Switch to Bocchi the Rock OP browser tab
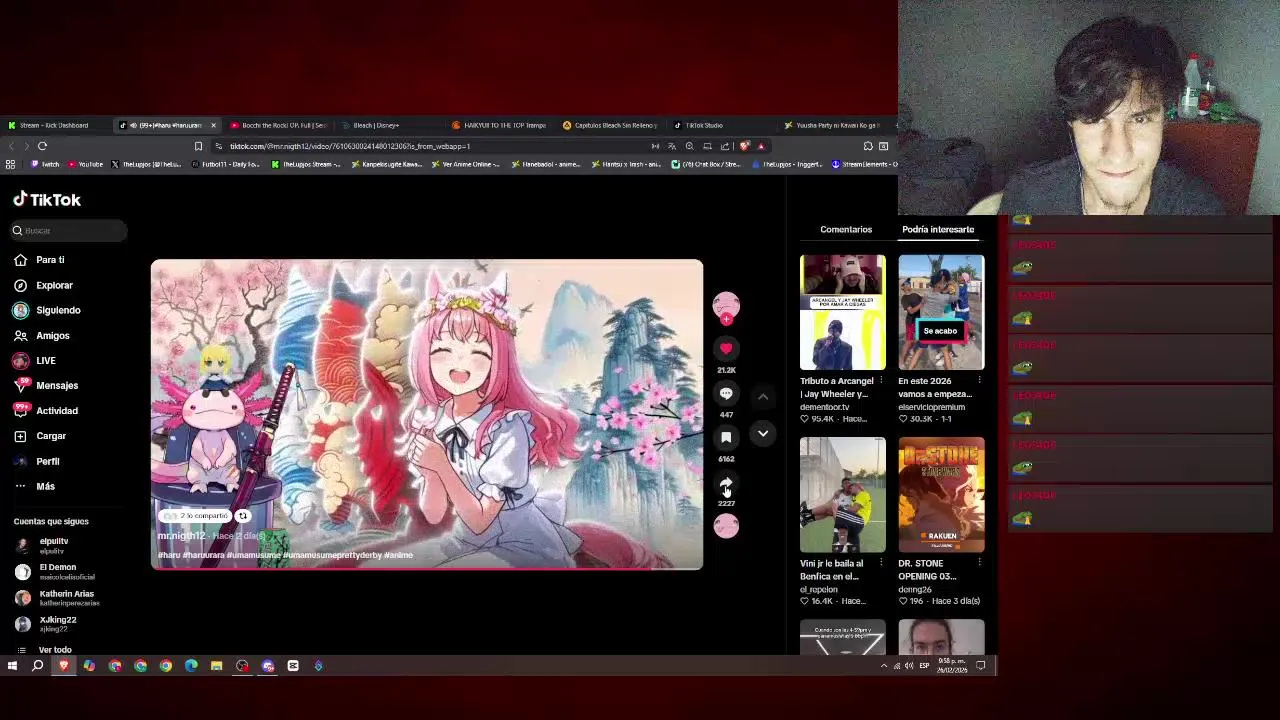1280x720 pixels. (278, 125)
